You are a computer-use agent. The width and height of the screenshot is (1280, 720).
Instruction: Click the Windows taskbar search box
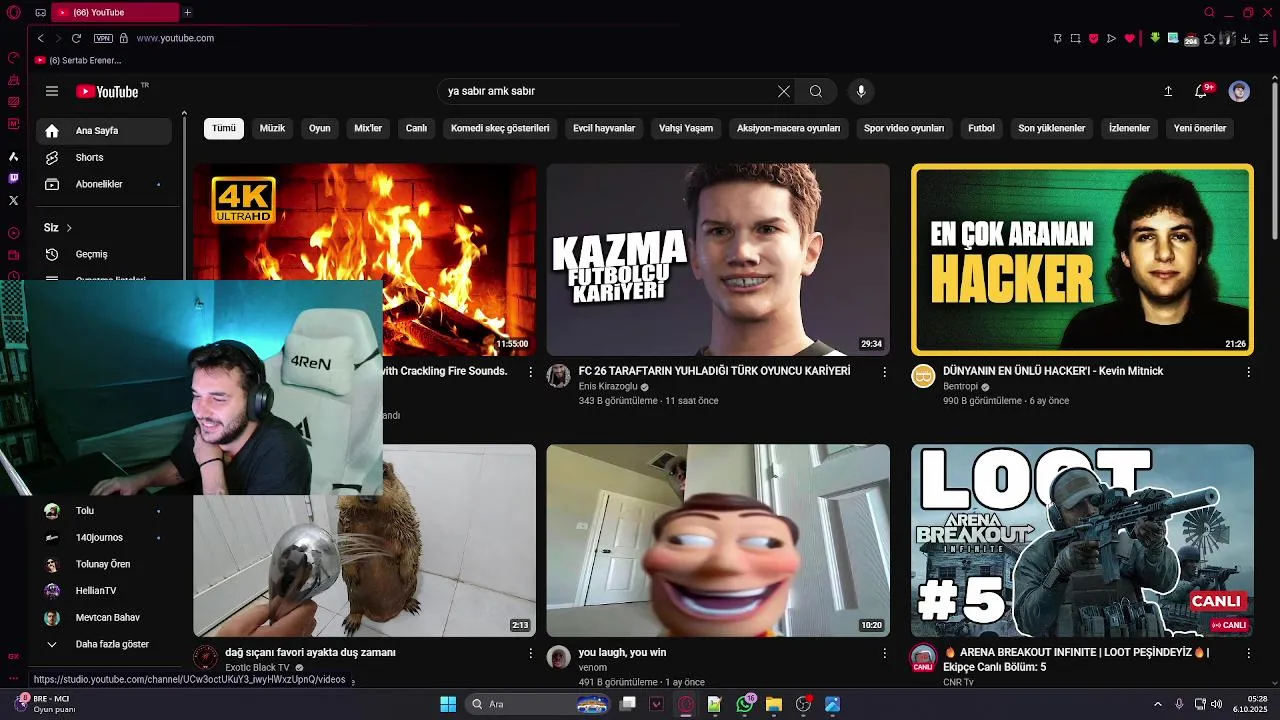[537, 704]
